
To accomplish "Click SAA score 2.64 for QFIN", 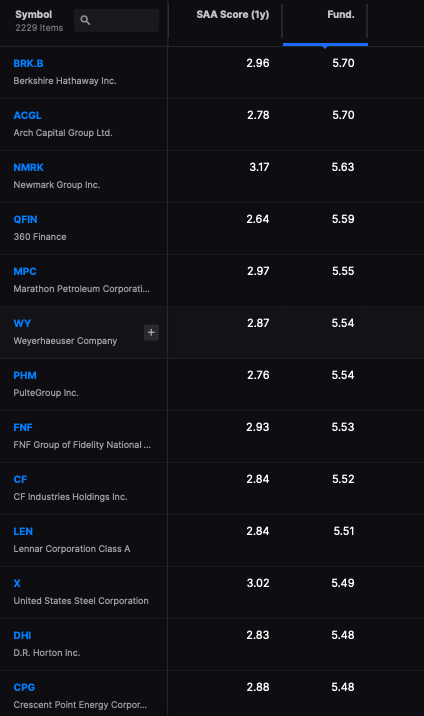I will tap(258, 220).
